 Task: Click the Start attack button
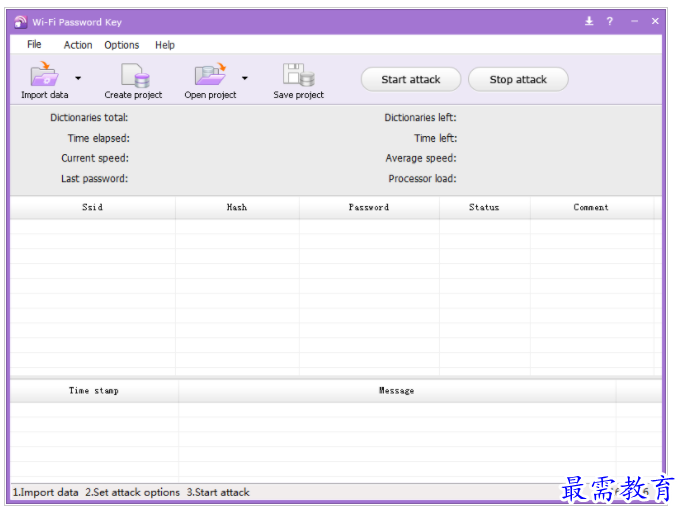pyautogui.click(x=411, y=79)
